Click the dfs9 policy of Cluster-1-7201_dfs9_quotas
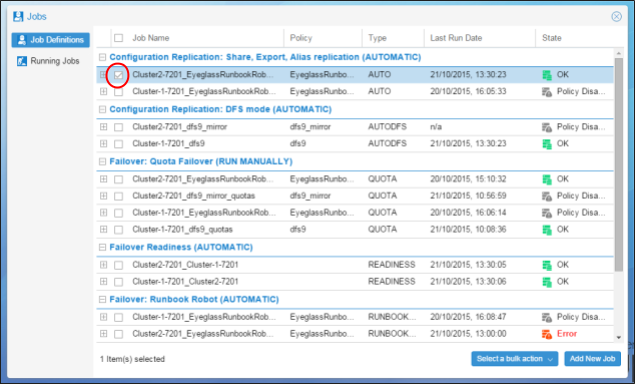635x384 pixels. 297,229
